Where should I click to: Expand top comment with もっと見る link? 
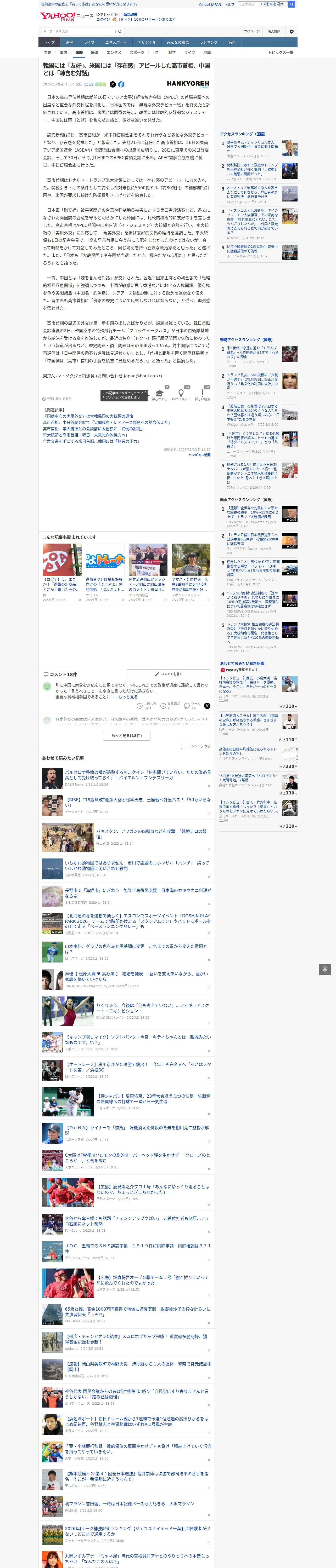[127, 697]
